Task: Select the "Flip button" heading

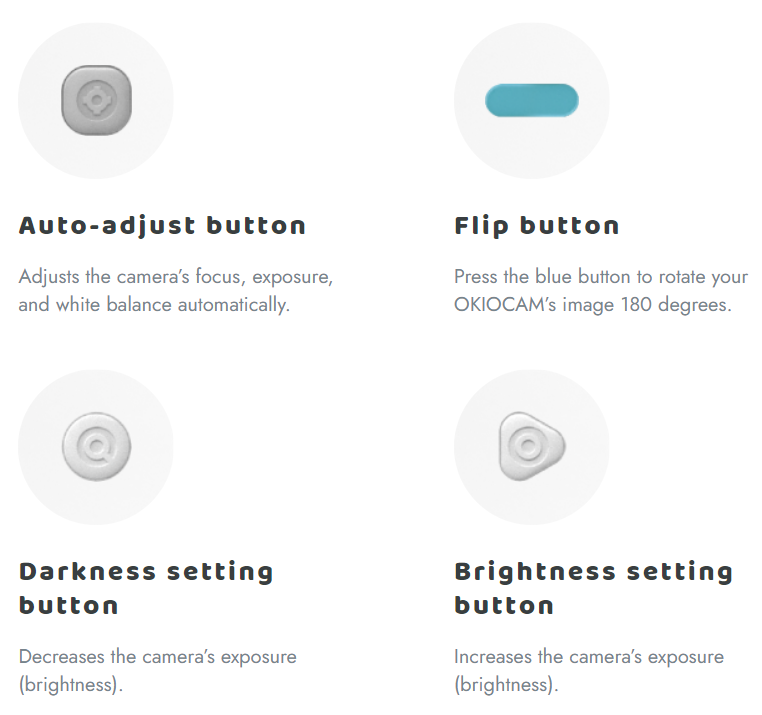Action: point(537,226)
